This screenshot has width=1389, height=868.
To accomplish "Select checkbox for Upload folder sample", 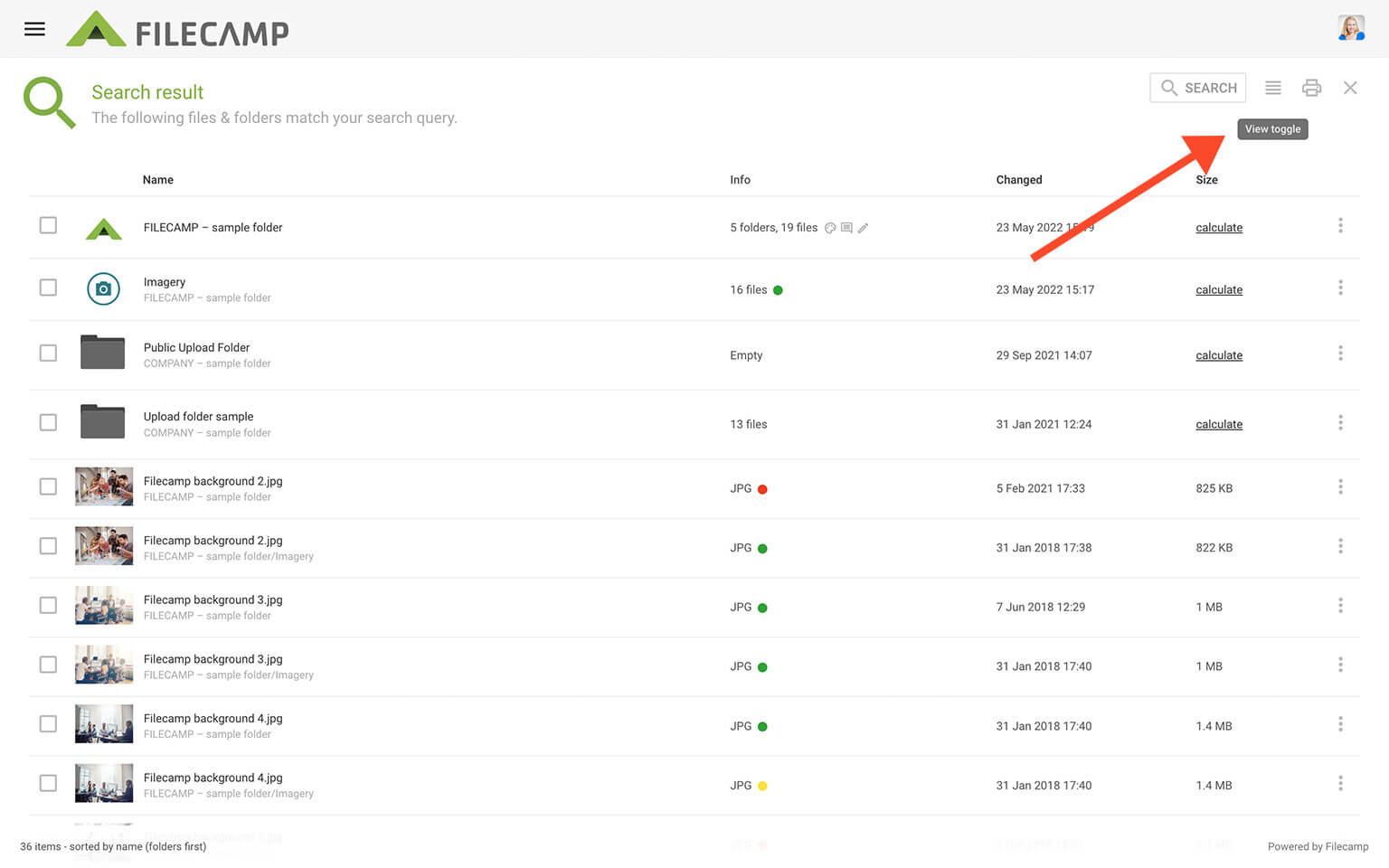I will (48, 422).
